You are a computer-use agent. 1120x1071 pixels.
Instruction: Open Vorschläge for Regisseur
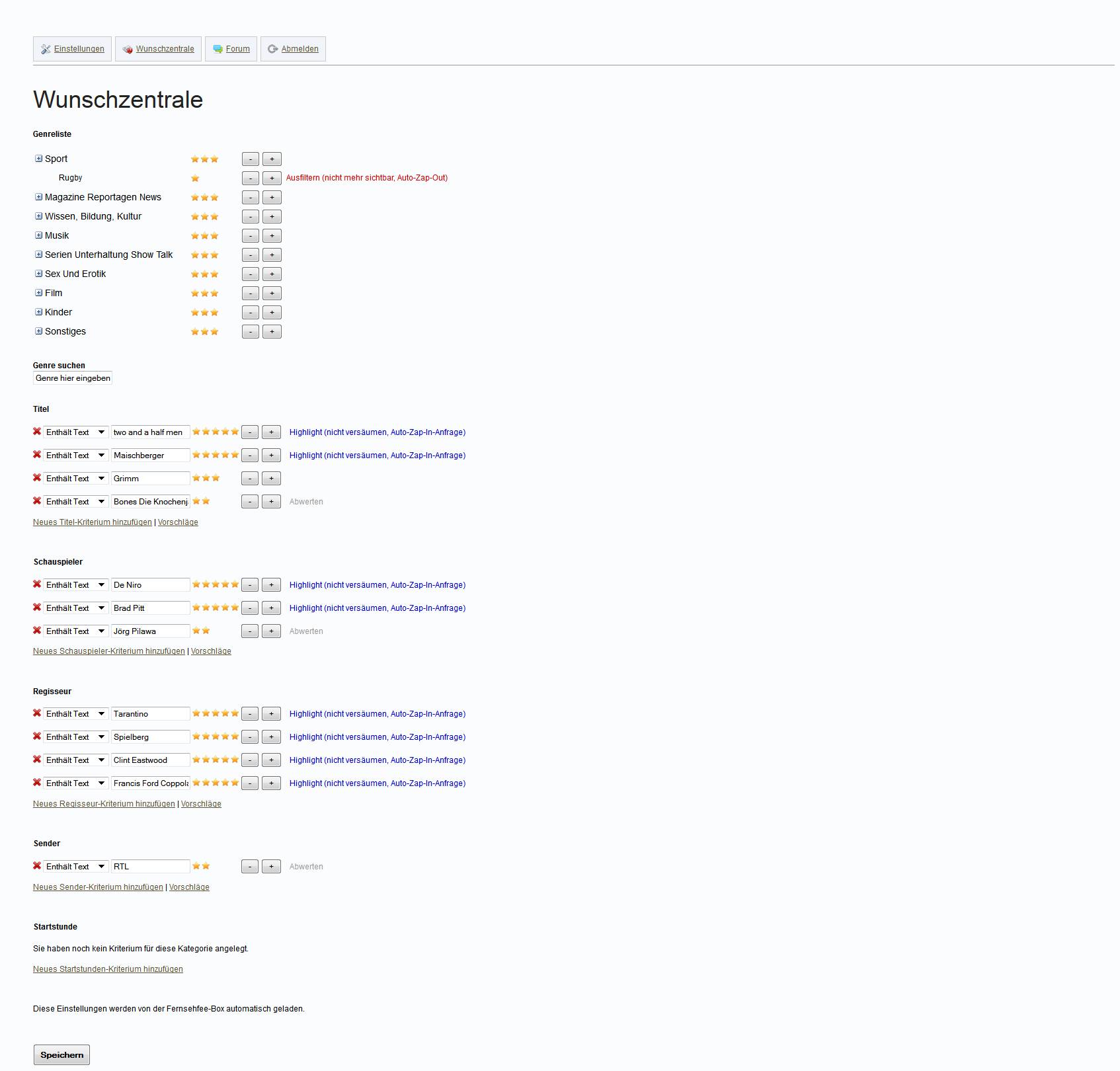(201, 804)
